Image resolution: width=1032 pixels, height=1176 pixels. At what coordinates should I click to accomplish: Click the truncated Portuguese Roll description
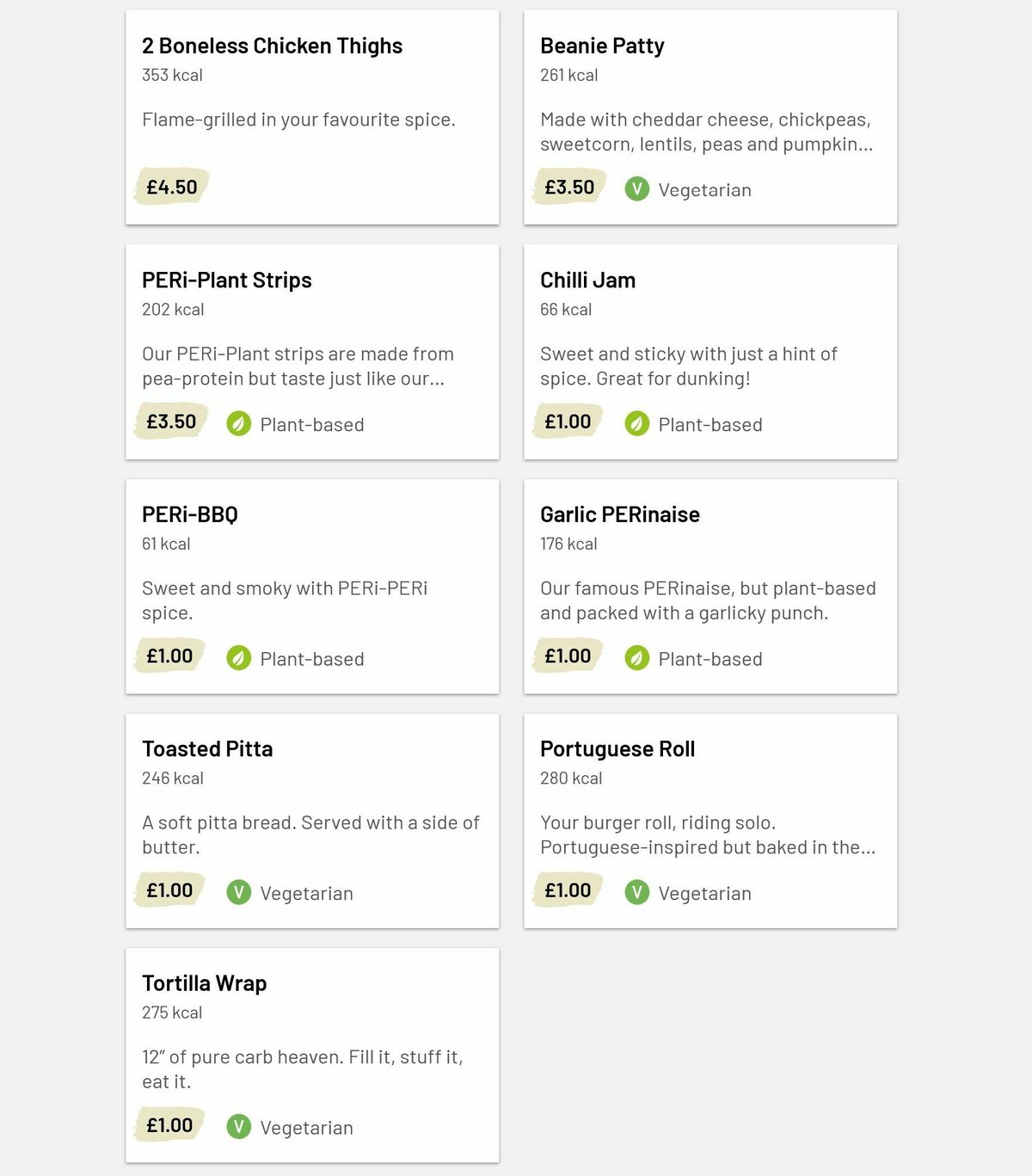pyautogui.click(x=707, y=835)
